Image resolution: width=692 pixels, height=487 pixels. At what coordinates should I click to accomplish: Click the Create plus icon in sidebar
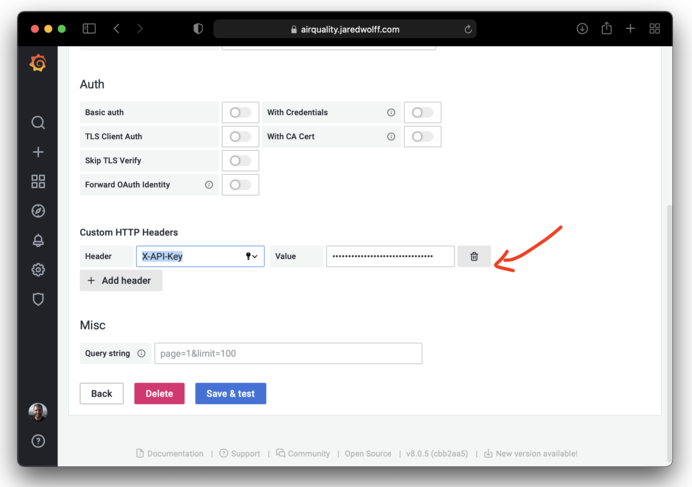pyautogui.click(x=38, y=152)
